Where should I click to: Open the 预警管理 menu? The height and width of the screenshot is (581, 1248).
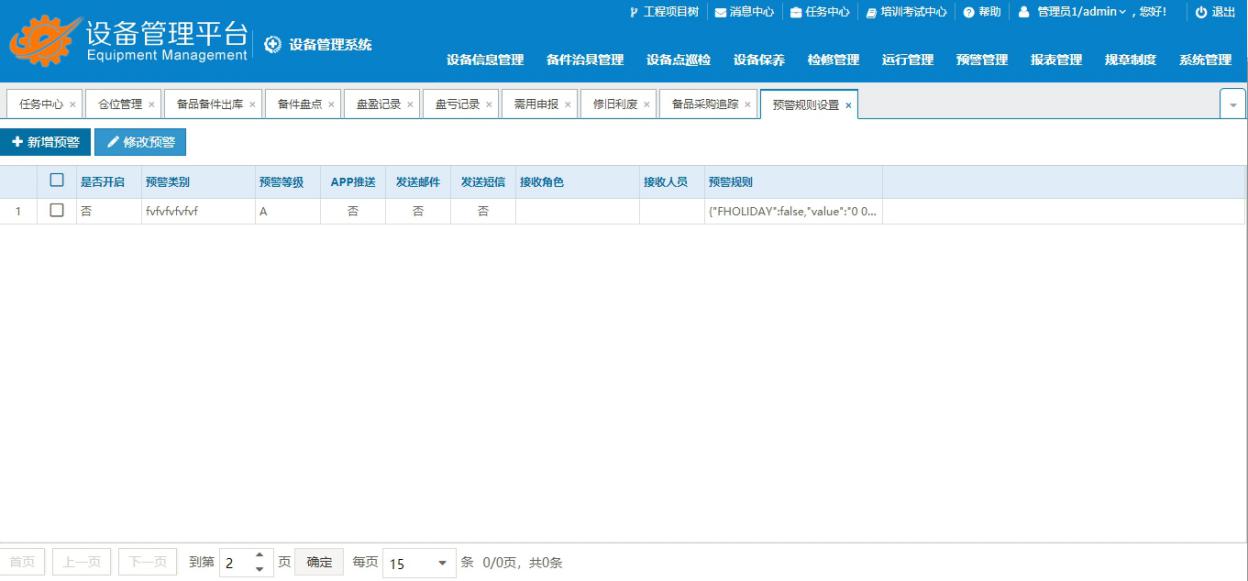tap(981, 60)
